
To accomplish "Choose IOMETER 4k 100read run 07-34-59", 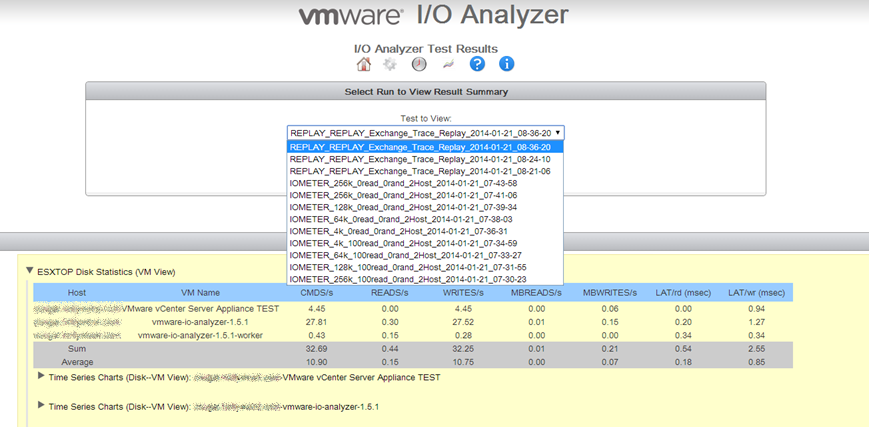I will point(403,243).
